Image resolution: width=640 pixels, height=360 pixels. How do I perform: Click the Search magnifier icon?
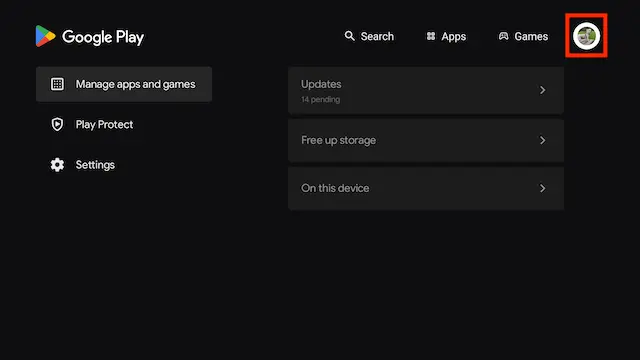349,36
